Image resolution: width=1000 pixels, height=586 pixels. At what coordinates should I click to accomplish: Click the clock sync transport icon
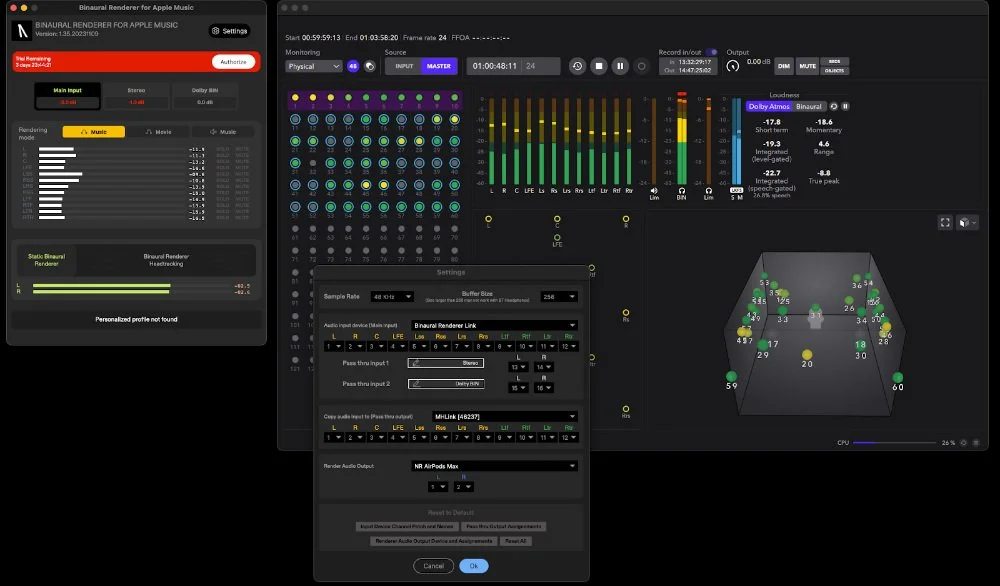577,65
